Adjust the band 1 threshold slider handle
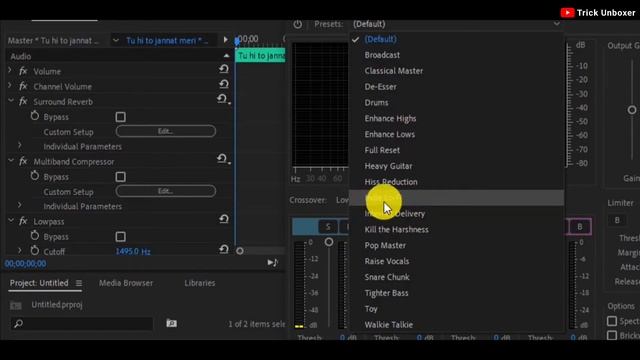Image resolution: width=640 pixels, height=360 pixels. point(329,242)
